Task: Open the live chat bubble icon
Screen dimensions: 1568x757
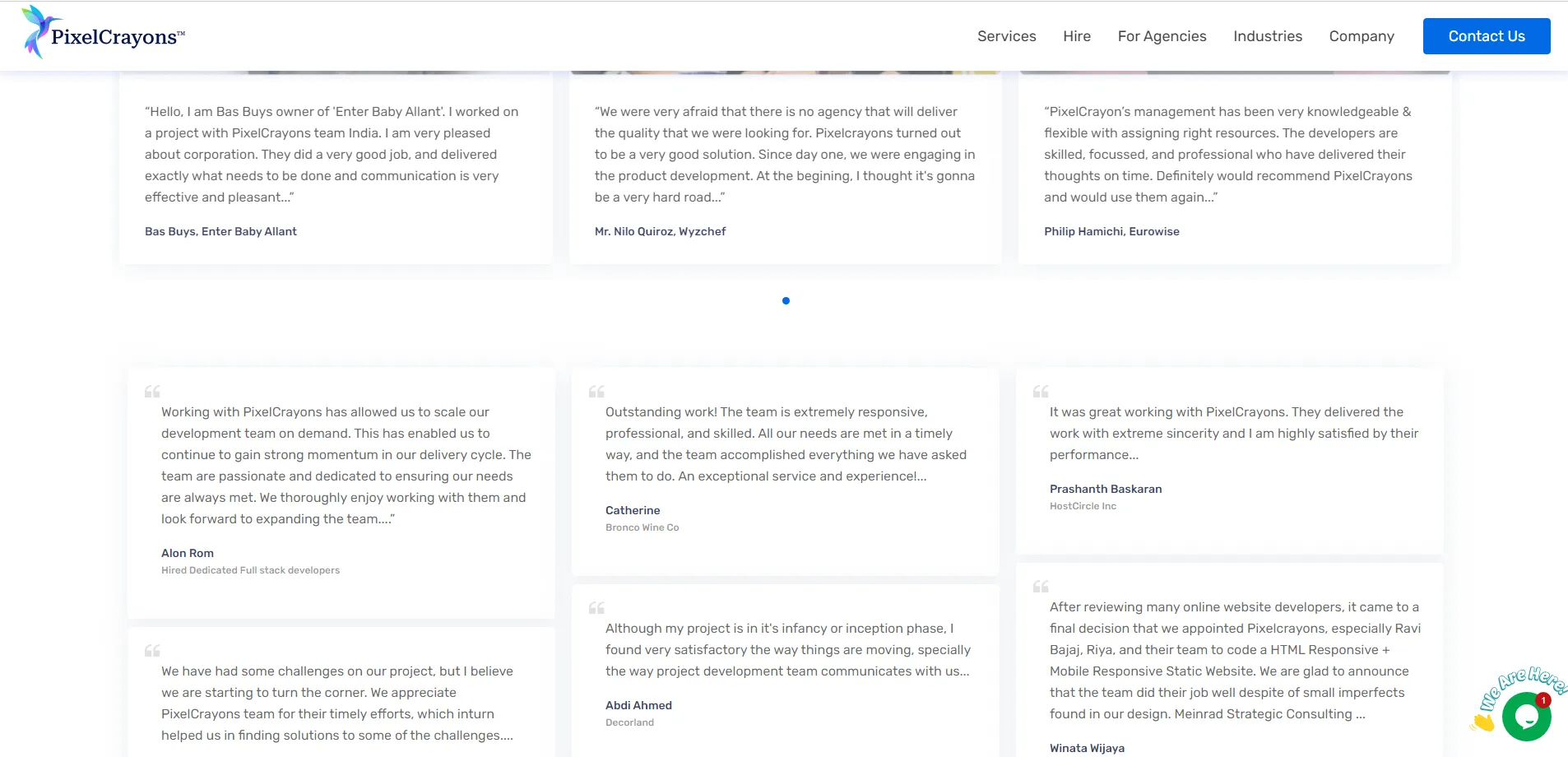Action: point(1526,717)
